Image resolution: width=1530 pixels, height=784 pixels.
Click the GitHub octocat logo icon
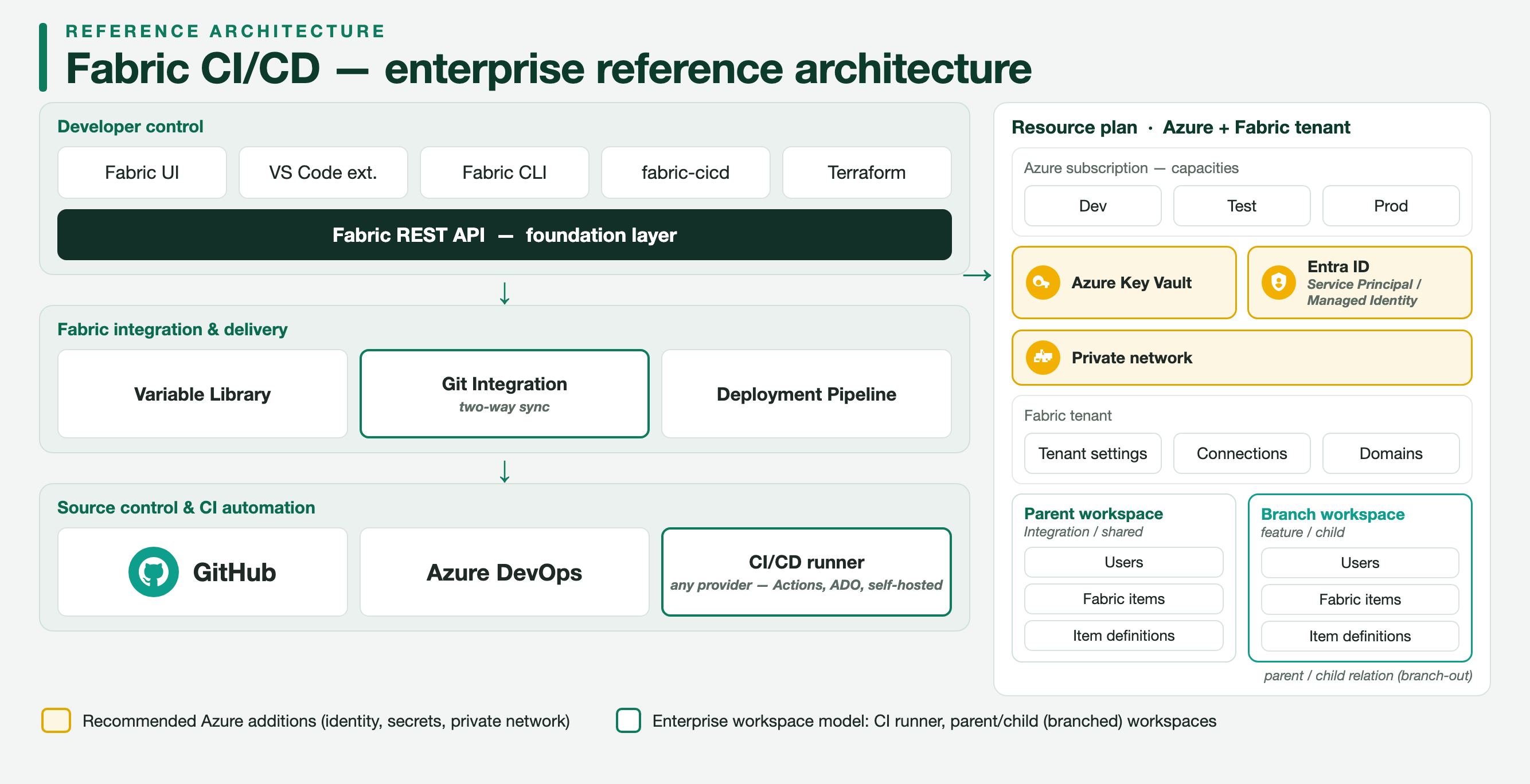tap(153, 571)
